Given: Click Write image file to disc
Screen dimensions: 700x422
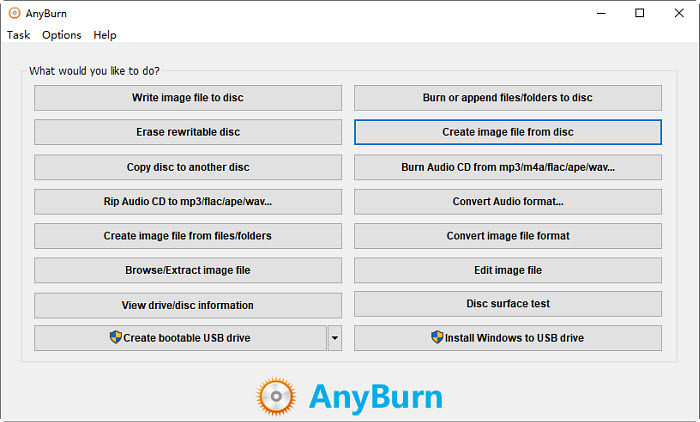Looking at the screenshot, I should (x=188, y=98).
